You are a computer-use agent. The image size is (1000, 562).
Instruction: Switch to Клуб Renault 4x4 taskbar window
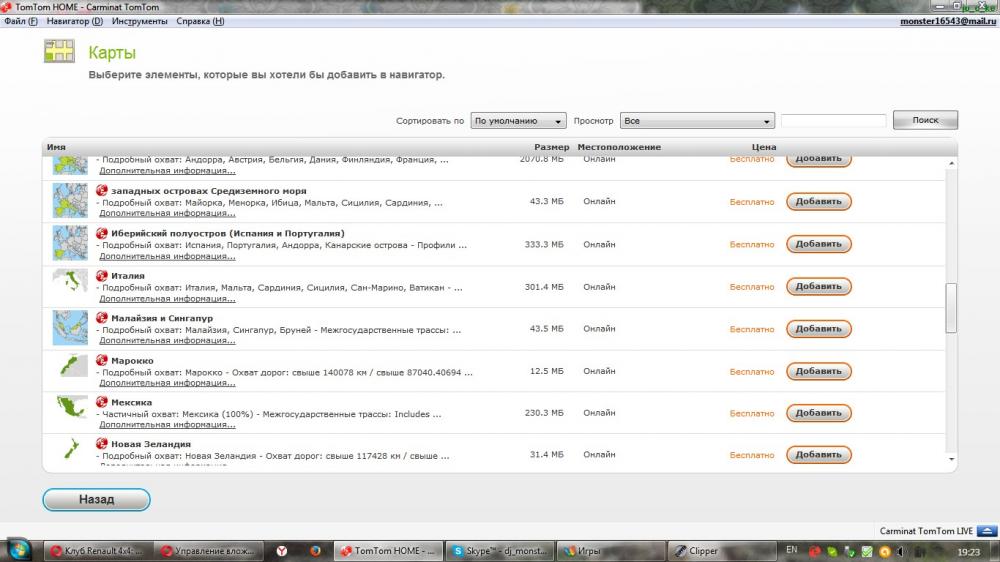[x=97, y=551]
